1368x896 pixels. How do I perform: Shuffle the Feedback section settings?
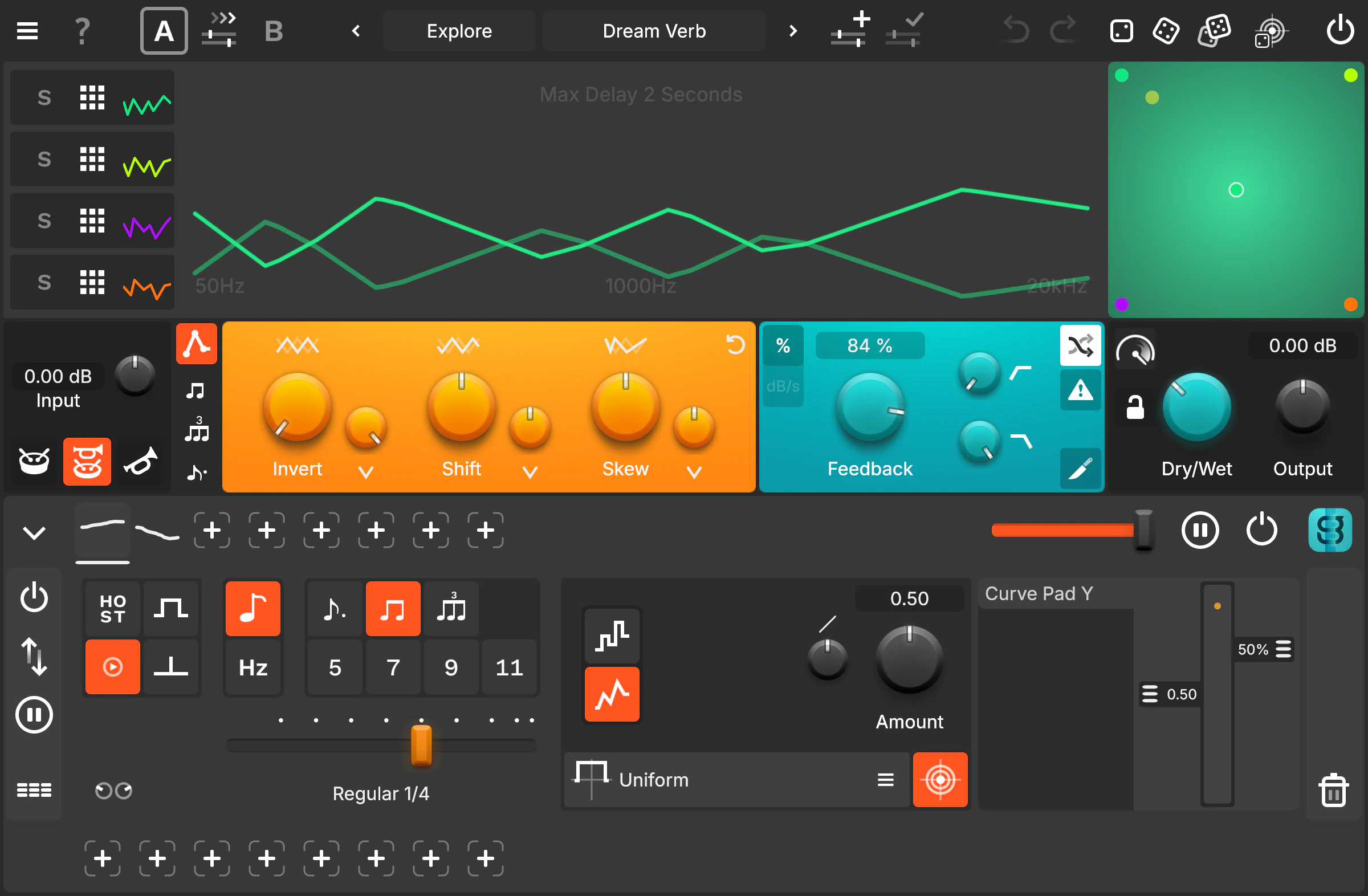tap(1080, 345)
